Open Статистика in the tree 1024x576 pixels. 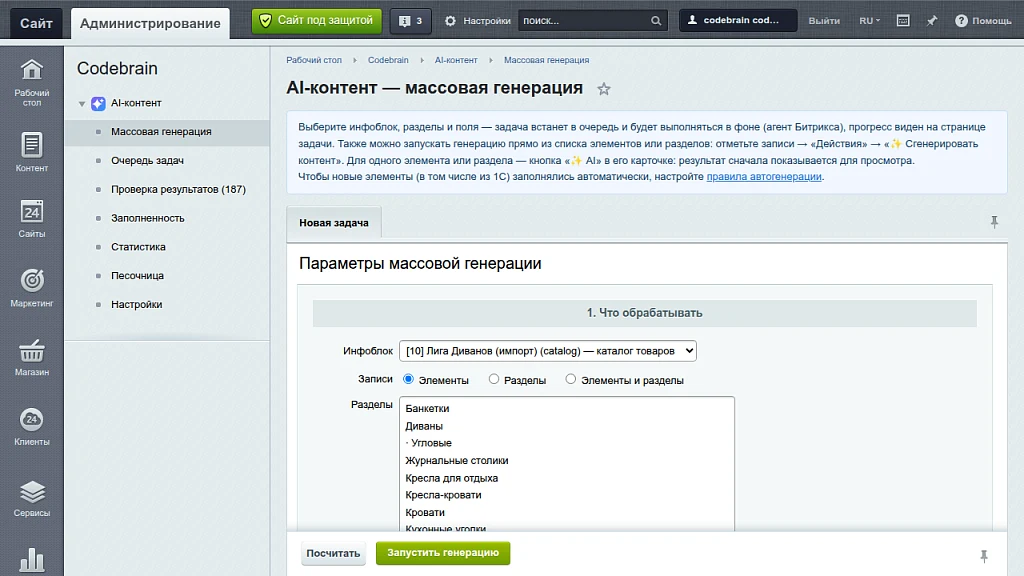click(138, 247)
